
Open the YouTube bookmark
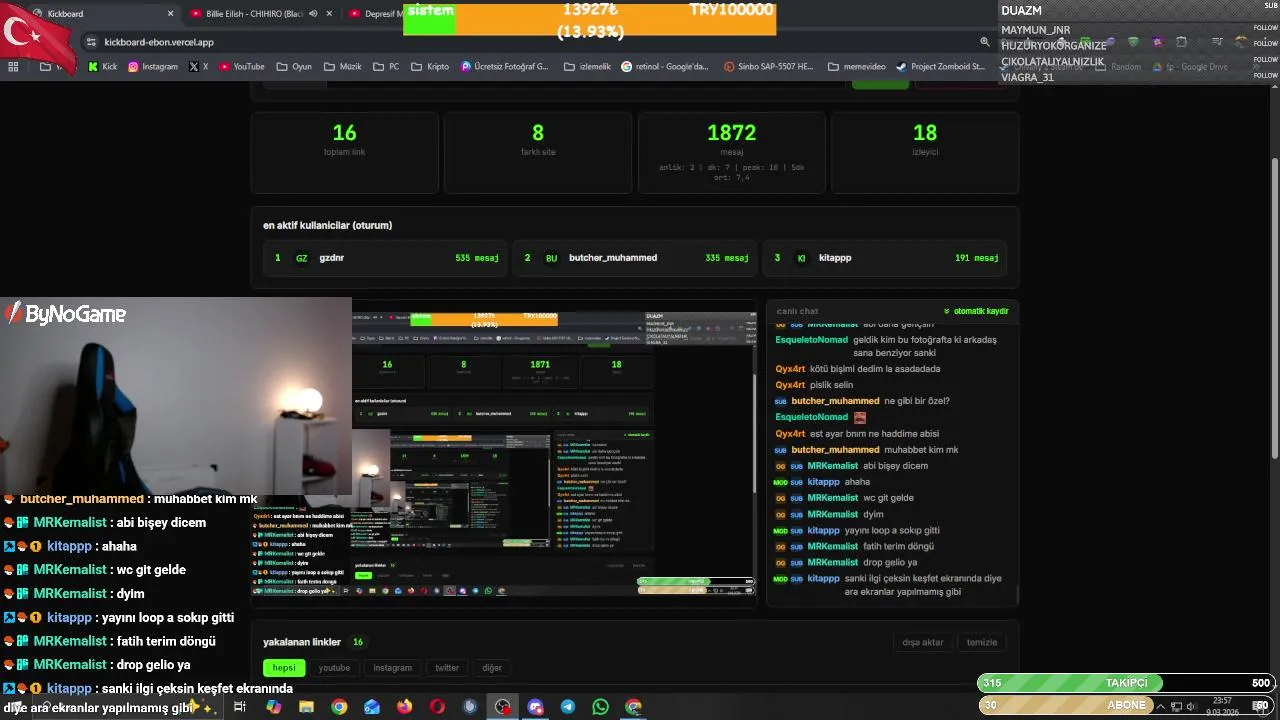[x=241, y=67]
